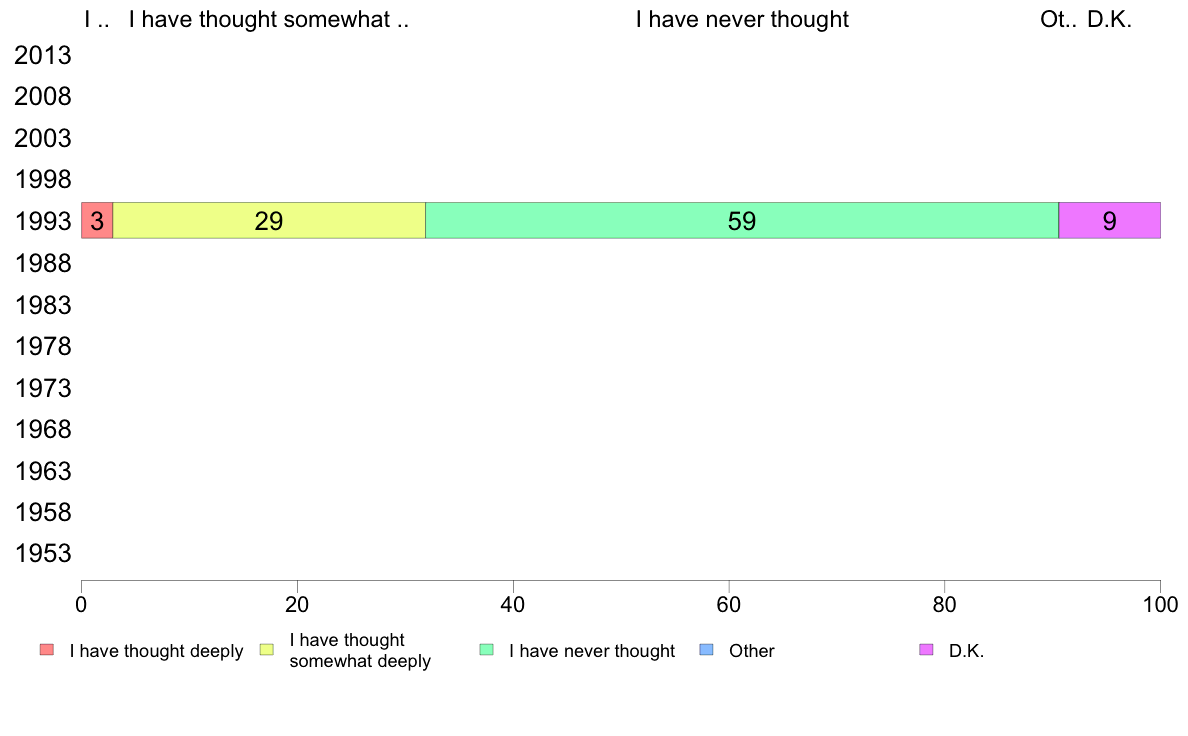Click the yellow 'somewhat deeply' legend swatch
Viewport: 1188px width, 736px height.
click(267, 650)
